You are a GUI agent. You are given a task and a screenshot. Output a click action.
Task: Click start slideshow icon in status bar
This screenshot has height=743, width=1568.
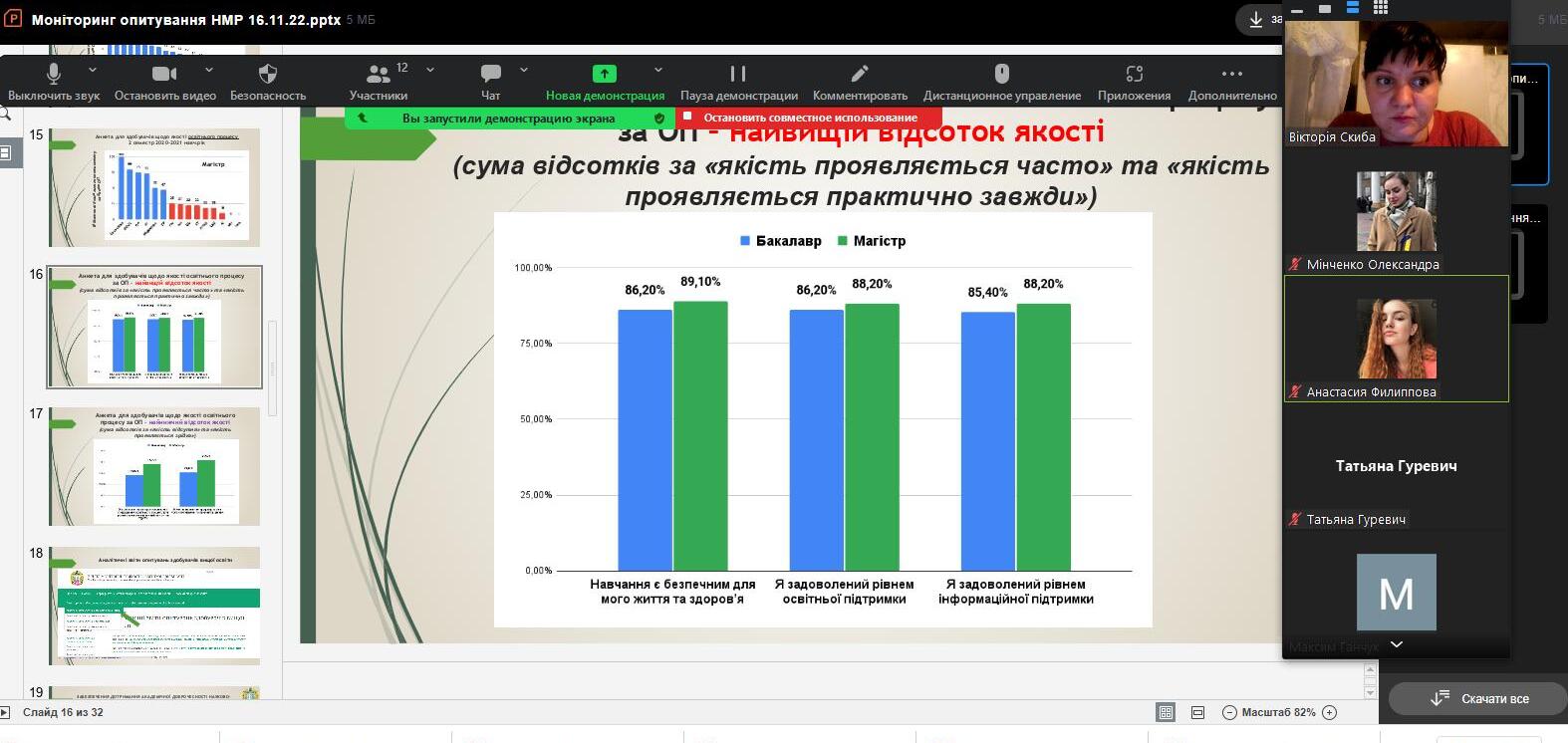(5, 712)
